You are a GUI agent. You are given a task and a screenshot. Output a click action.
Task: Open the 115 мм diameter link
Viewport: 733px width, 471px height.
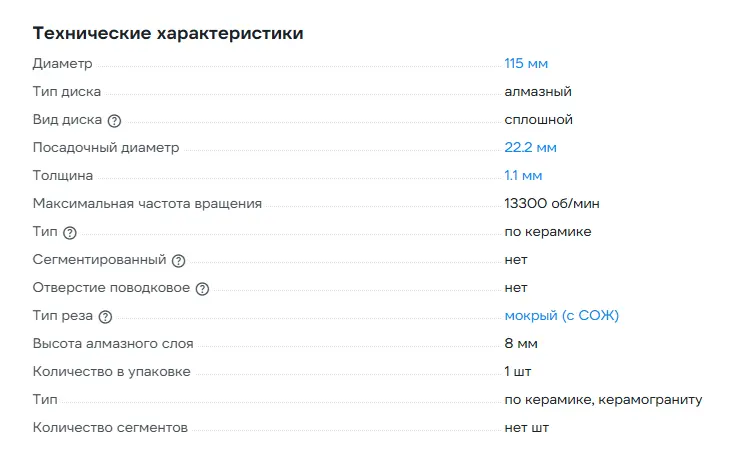pyautogui.click(x=526, y=64)
